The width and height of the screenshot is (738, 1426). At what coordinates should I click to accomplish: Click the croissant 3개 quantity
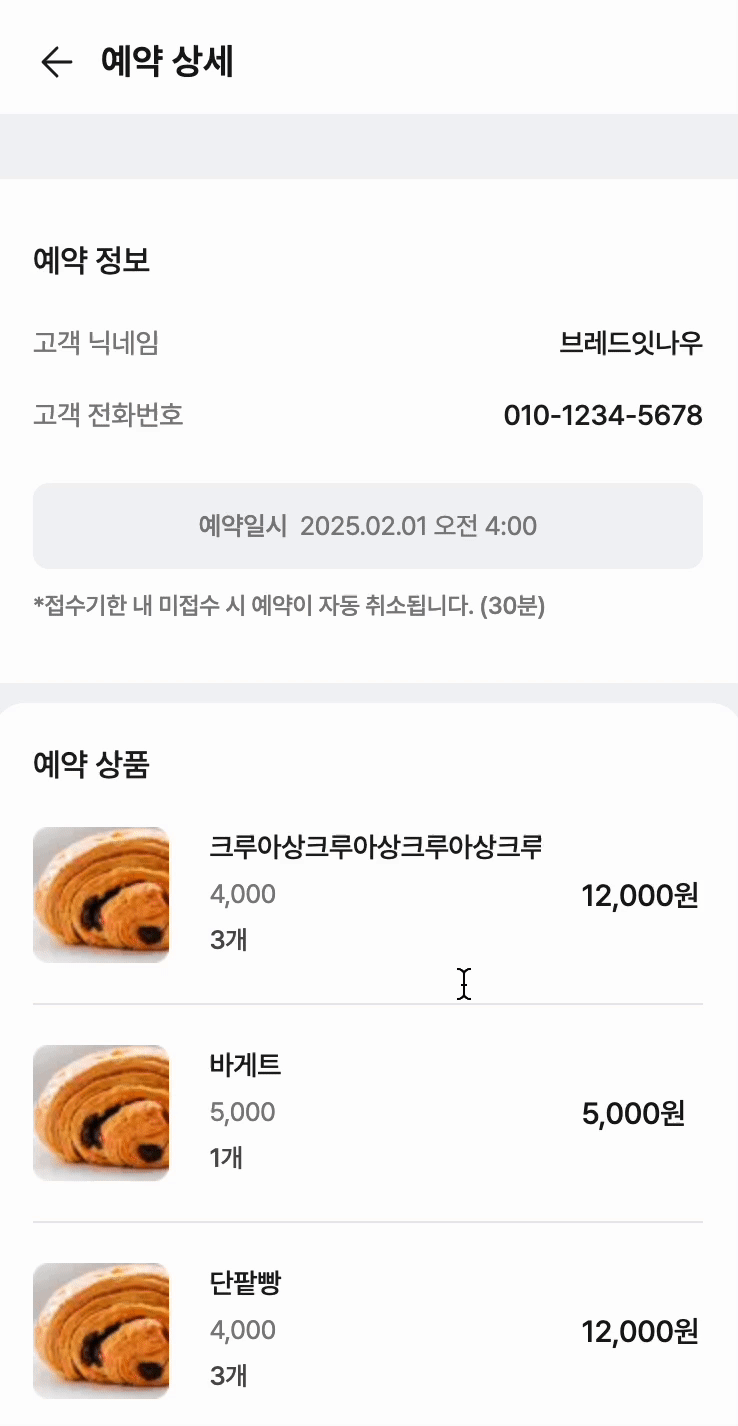click(229, 940)
